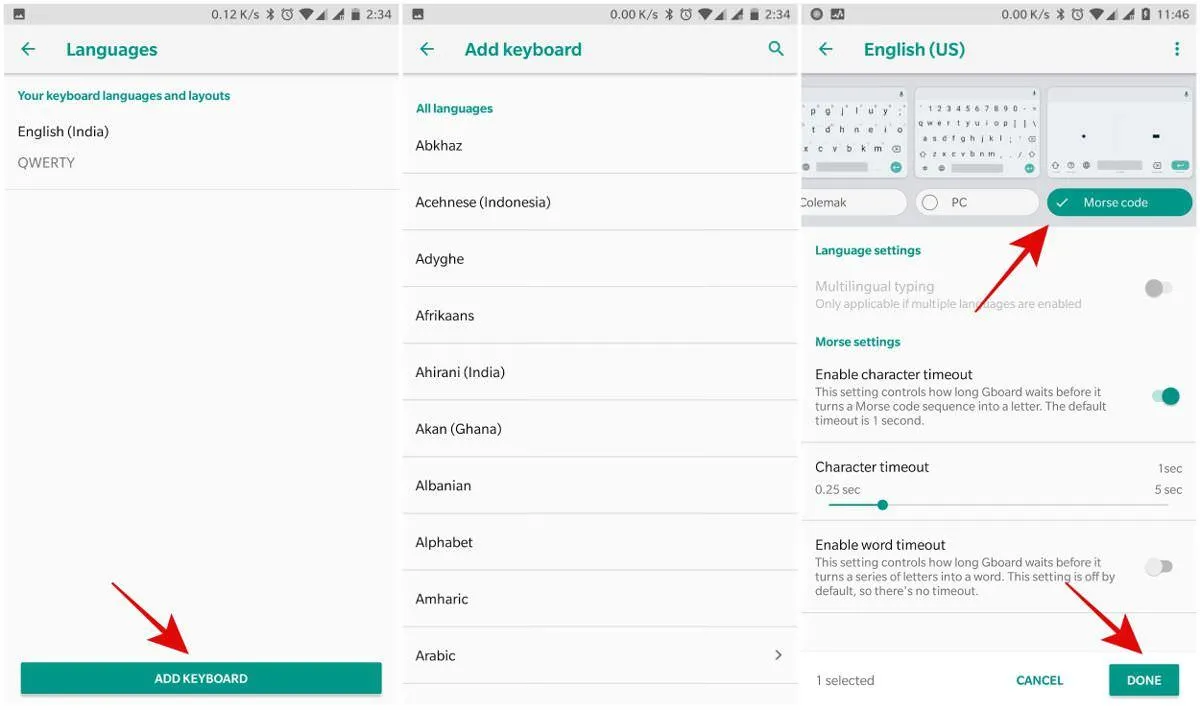This screenshot has height=710, width=1200.
Task: Tap CANCEL on the English (US) screen
Action: click(1039, 680)
